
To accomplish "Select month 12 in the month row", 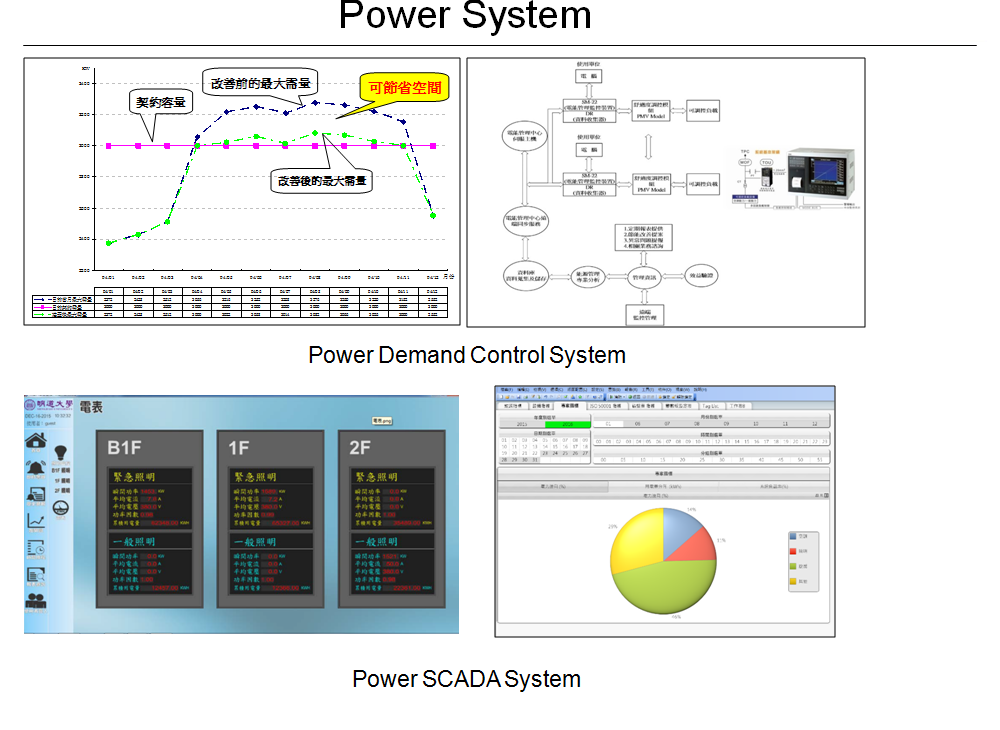I will pyautogui.click(x=814, y=424).
